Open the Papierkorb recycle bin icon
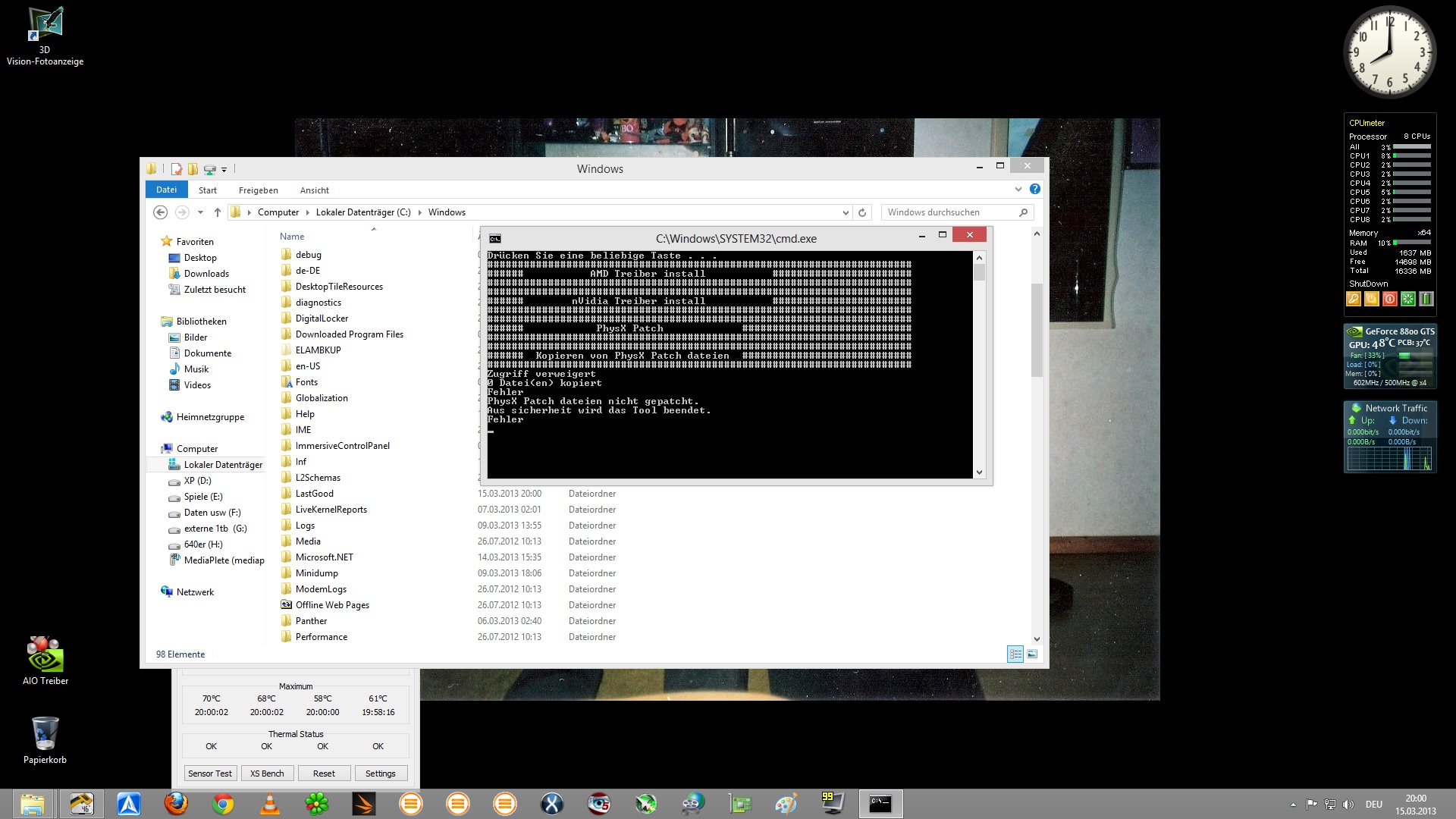 point(45,740)
